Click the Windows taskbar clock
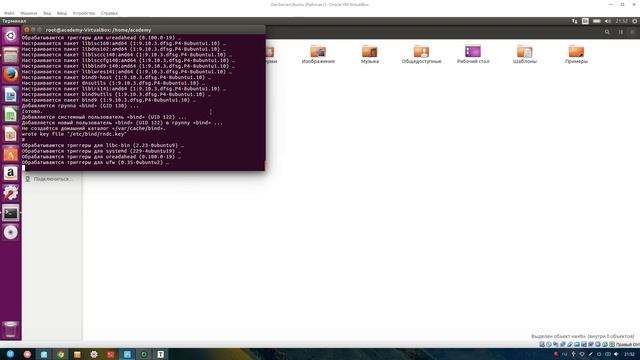Screen dimensions: 640x360 tap(629, 354)
